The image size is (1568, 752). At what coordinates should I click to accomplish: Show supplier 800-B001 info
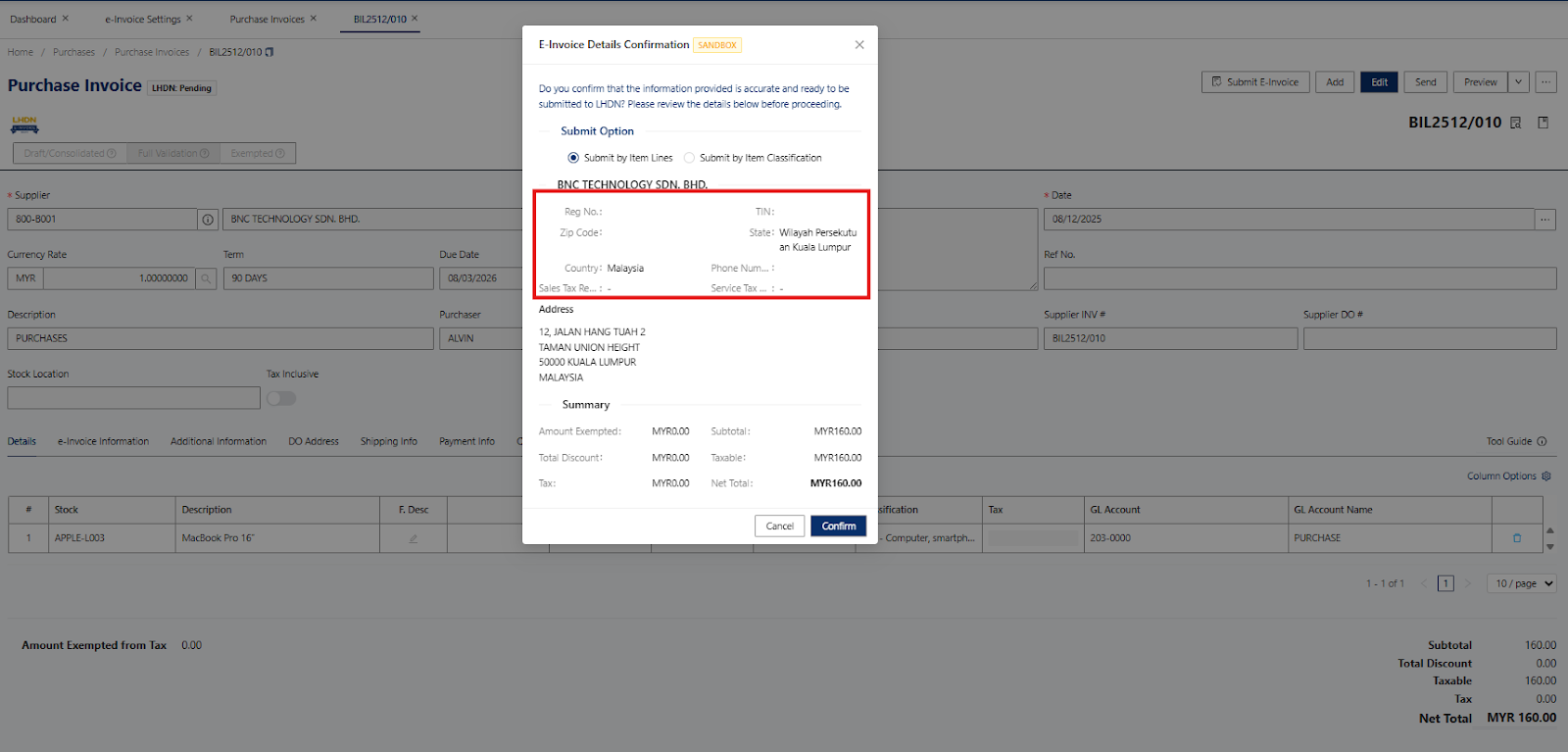(208, 220)
